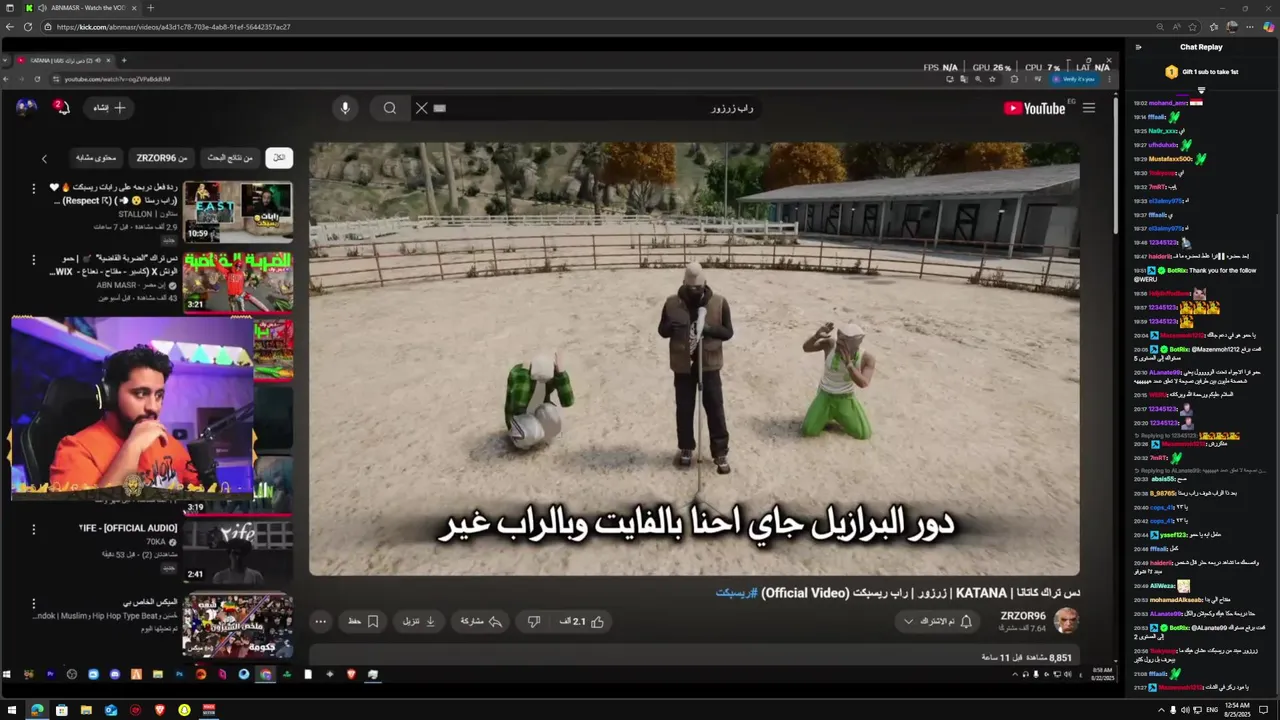This screenshot has height=720, width=1280.
Task: Open the Edge browser taskbar icon
Action: pyautogui.click(x=37, y=710)
